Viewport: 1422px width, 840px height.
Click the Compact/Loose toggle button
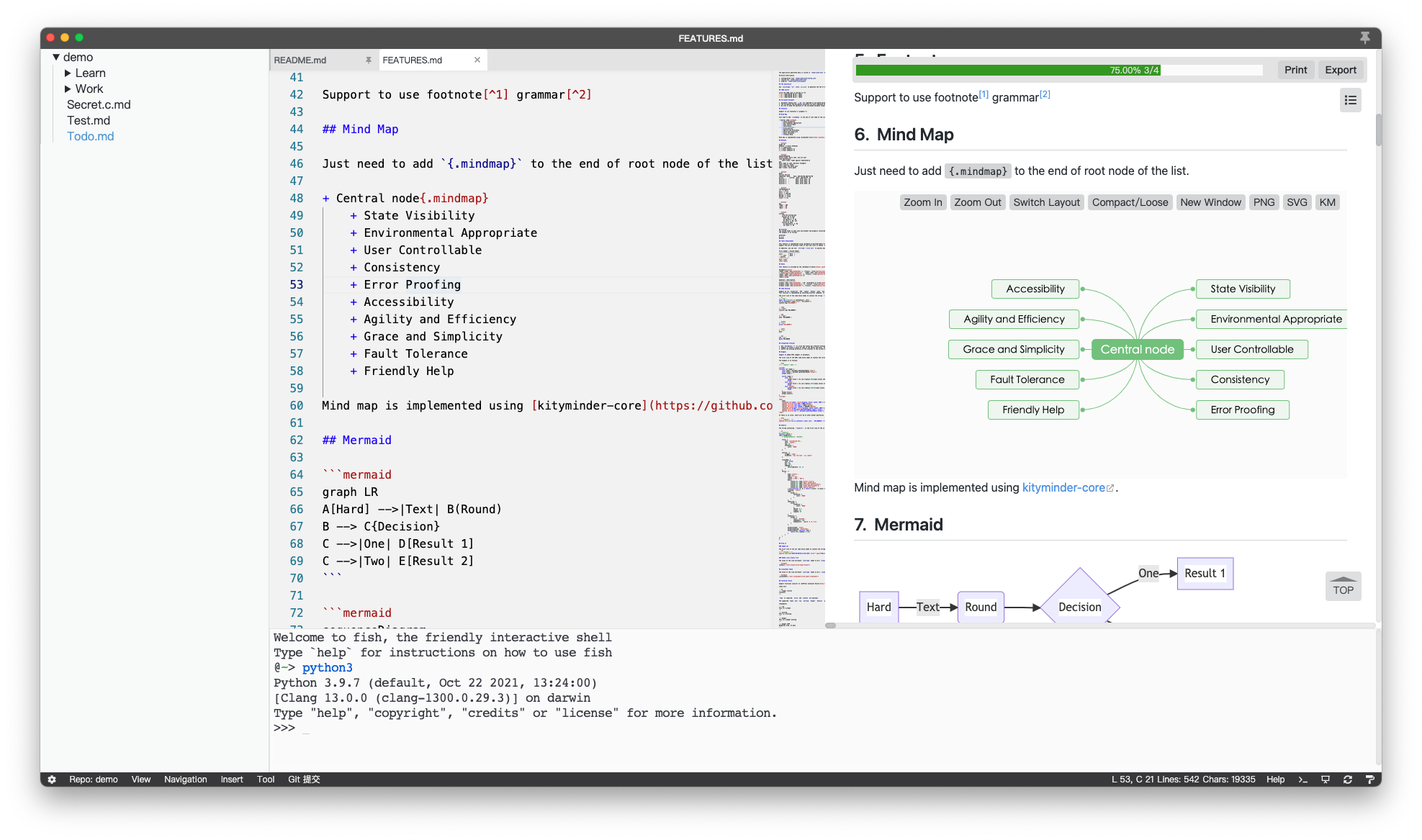[1129, 202]
